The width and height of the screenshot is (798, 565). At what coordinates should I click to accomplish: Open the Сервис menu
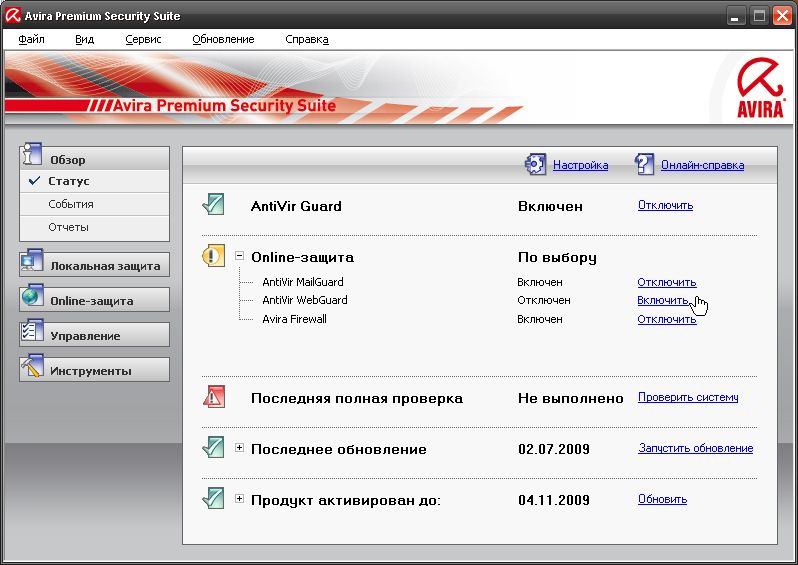coord(143,40)
